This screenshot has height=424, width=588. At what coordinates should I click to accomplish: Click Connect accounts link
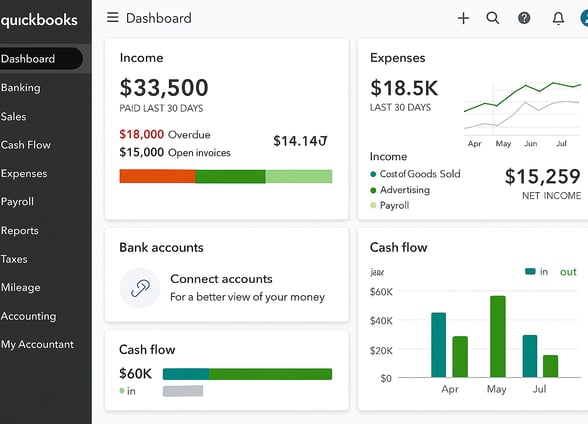point(221,279)
